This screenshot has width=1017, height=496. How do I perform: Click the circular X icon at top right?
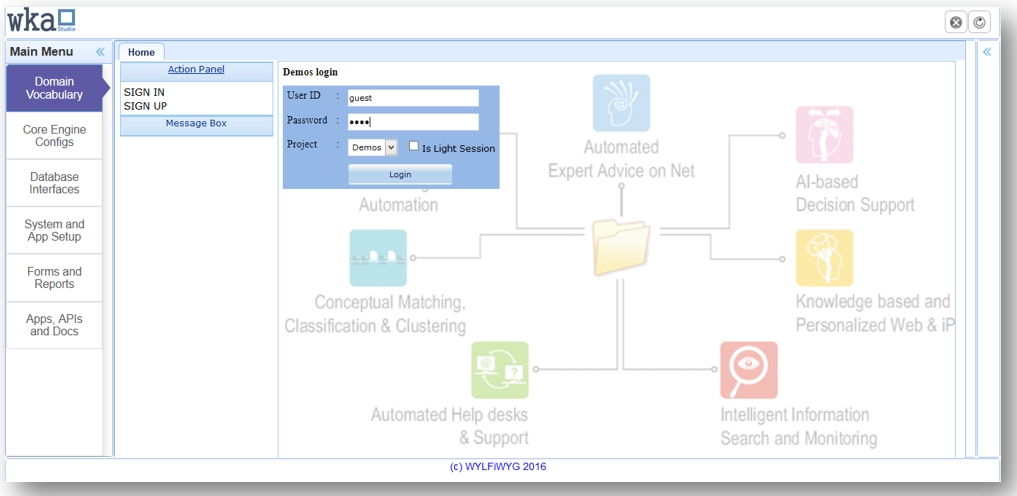point(955,22)
